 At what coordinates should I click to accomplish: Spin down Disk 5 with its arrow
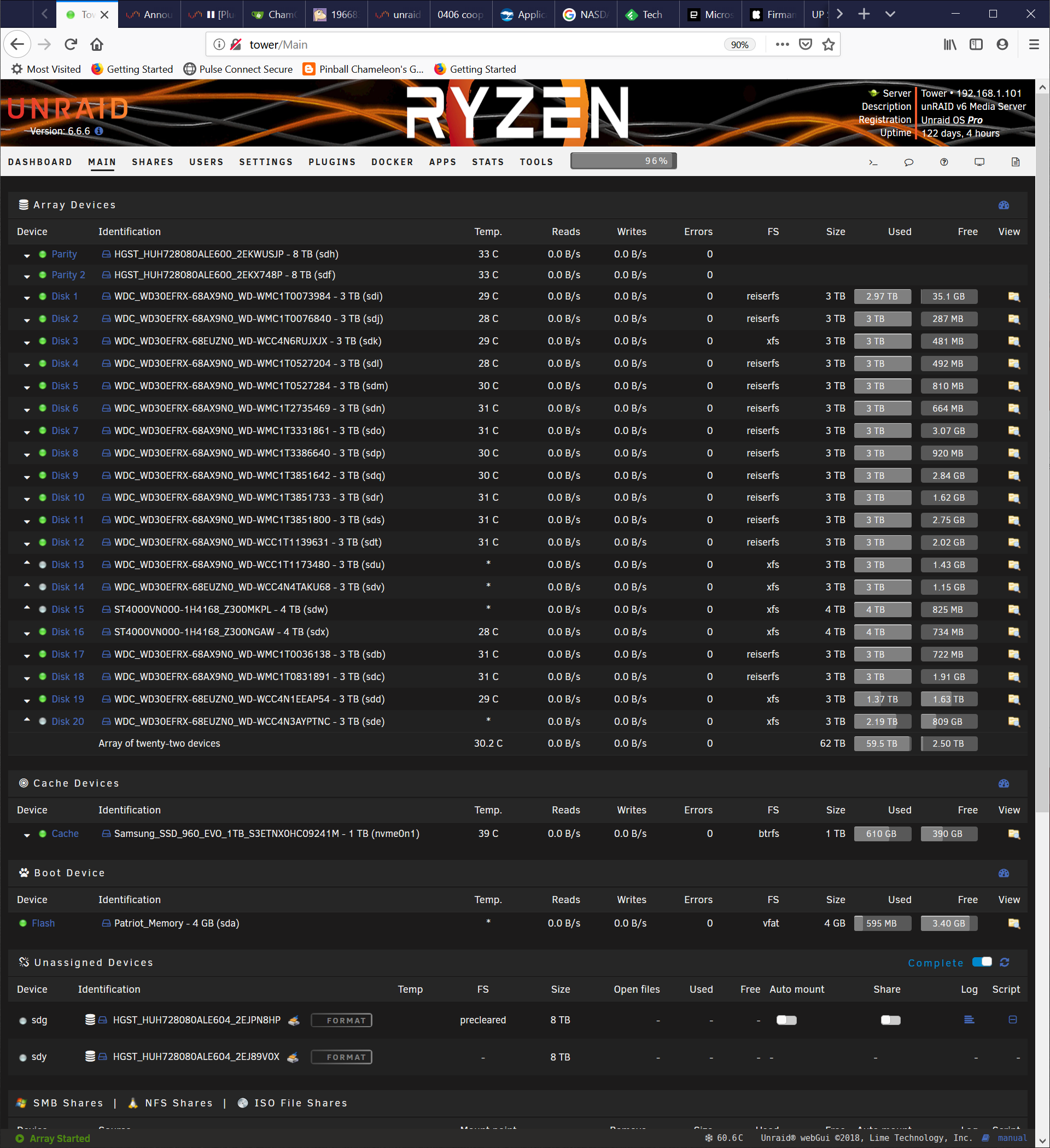[x=27, y=388]
